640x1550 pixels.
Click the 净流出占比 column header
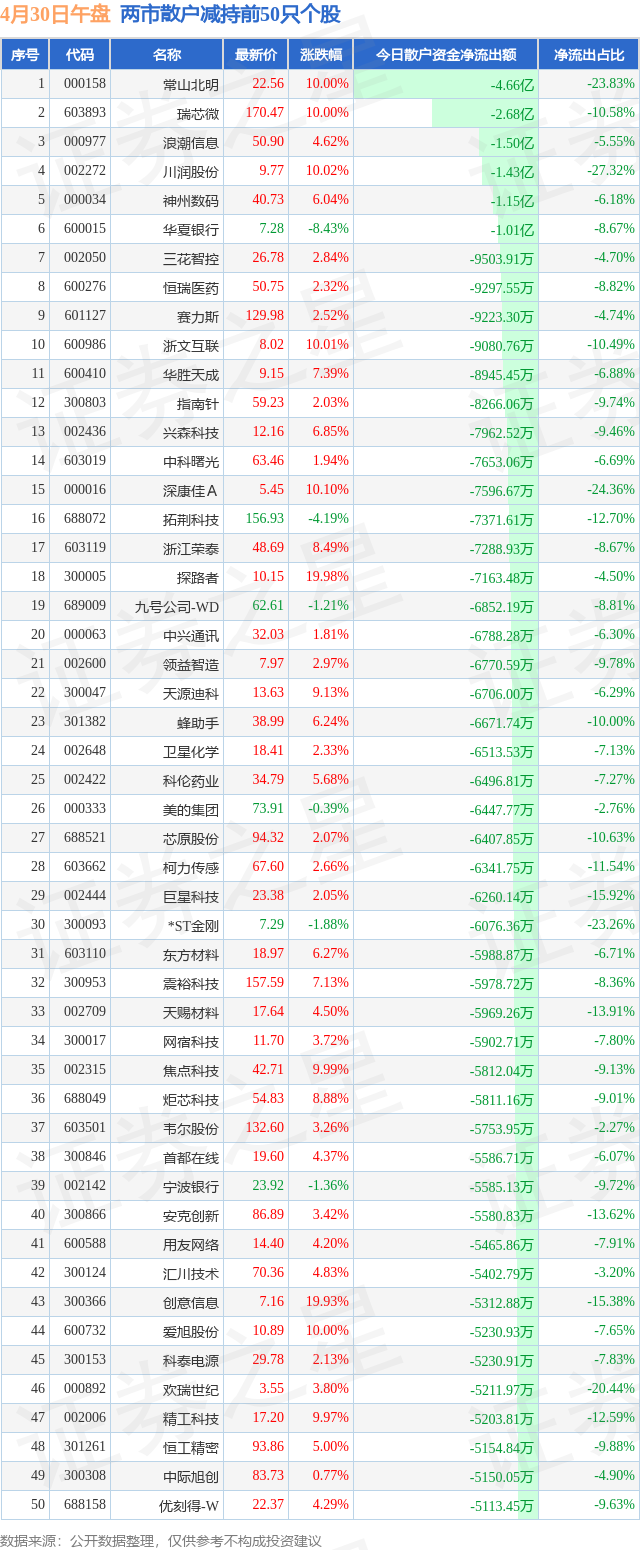589,55
